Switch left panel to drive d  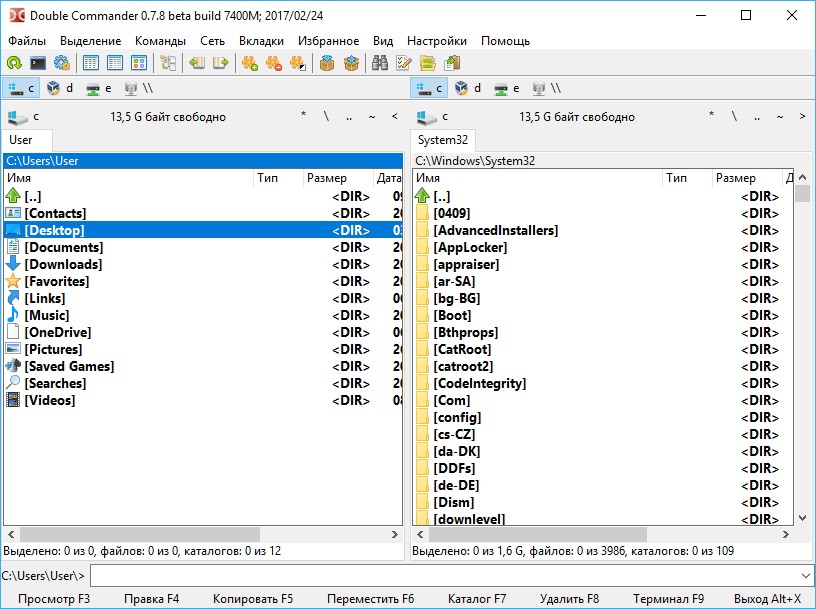pyautogui.click(x=60, y=88)
